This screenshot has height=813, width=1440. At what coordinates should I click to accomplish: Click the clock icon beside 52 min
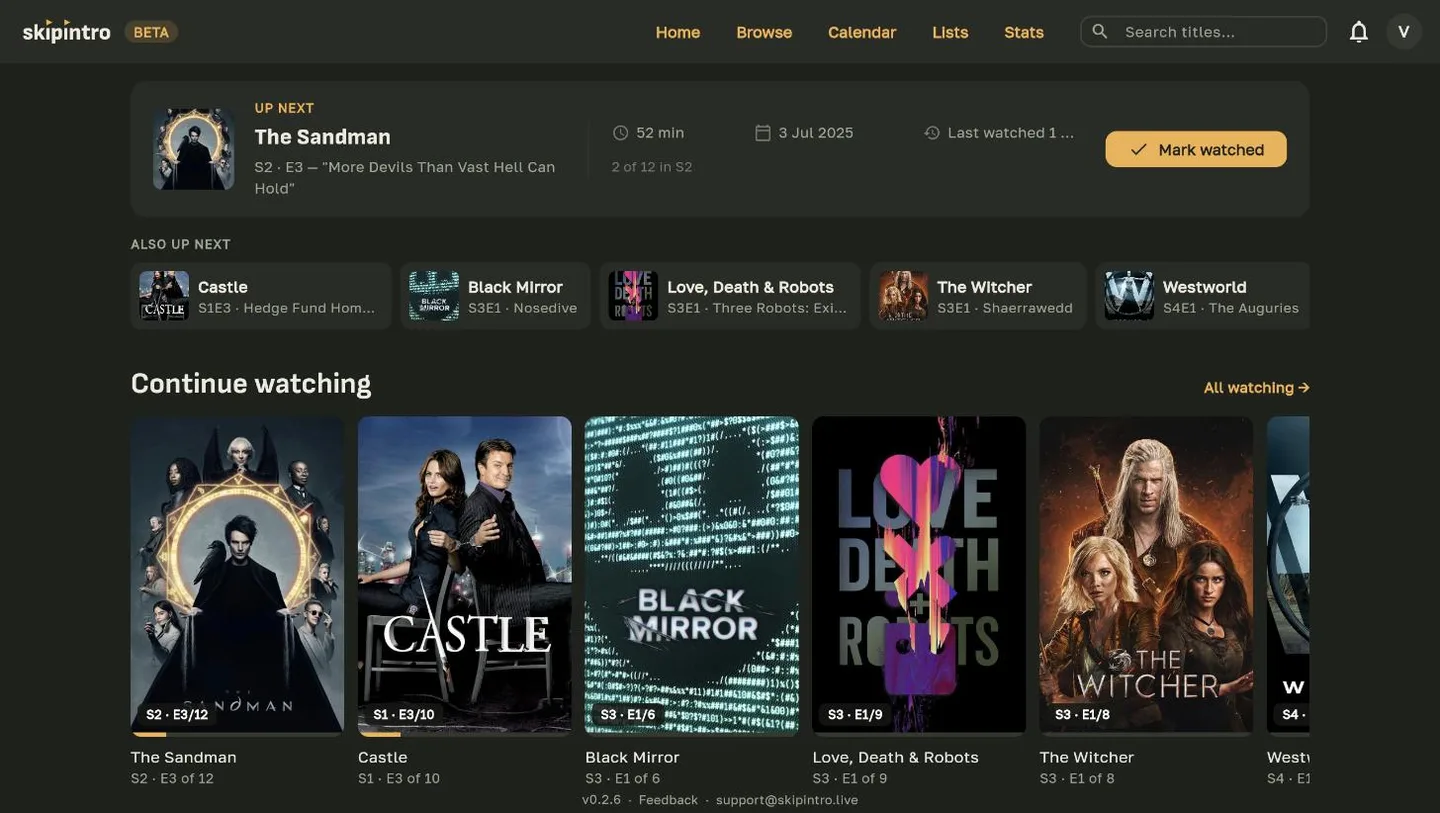620,132
